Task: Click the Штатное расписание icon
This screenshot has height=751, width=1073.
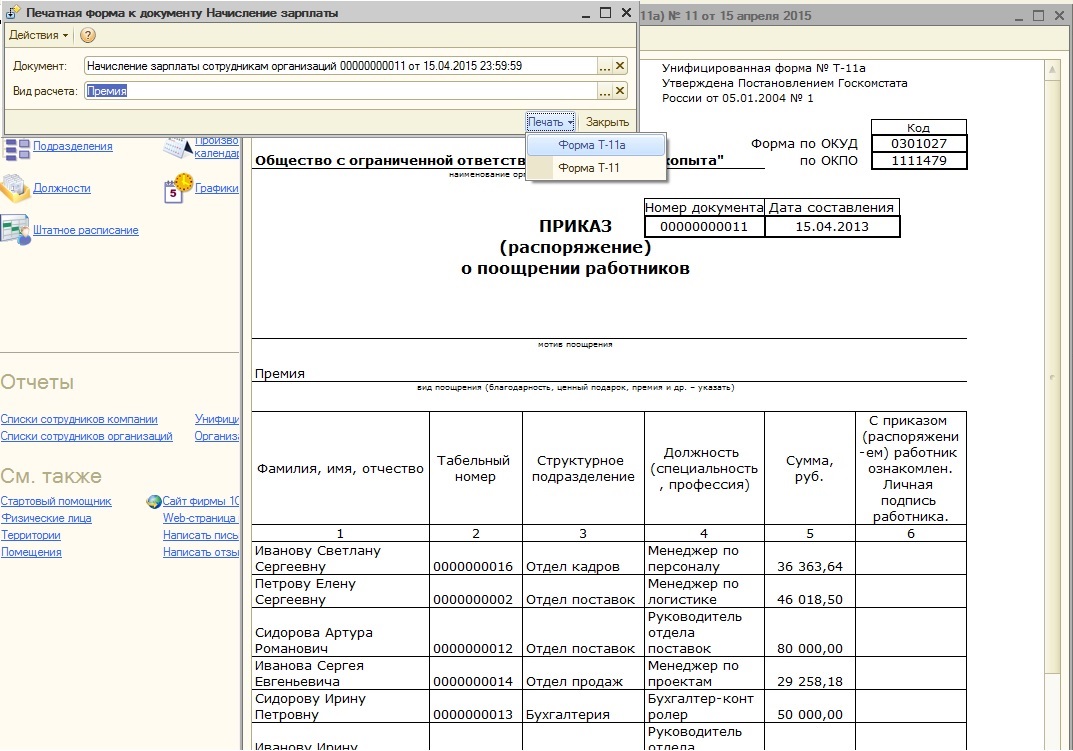Action: (x=15, y=231)
